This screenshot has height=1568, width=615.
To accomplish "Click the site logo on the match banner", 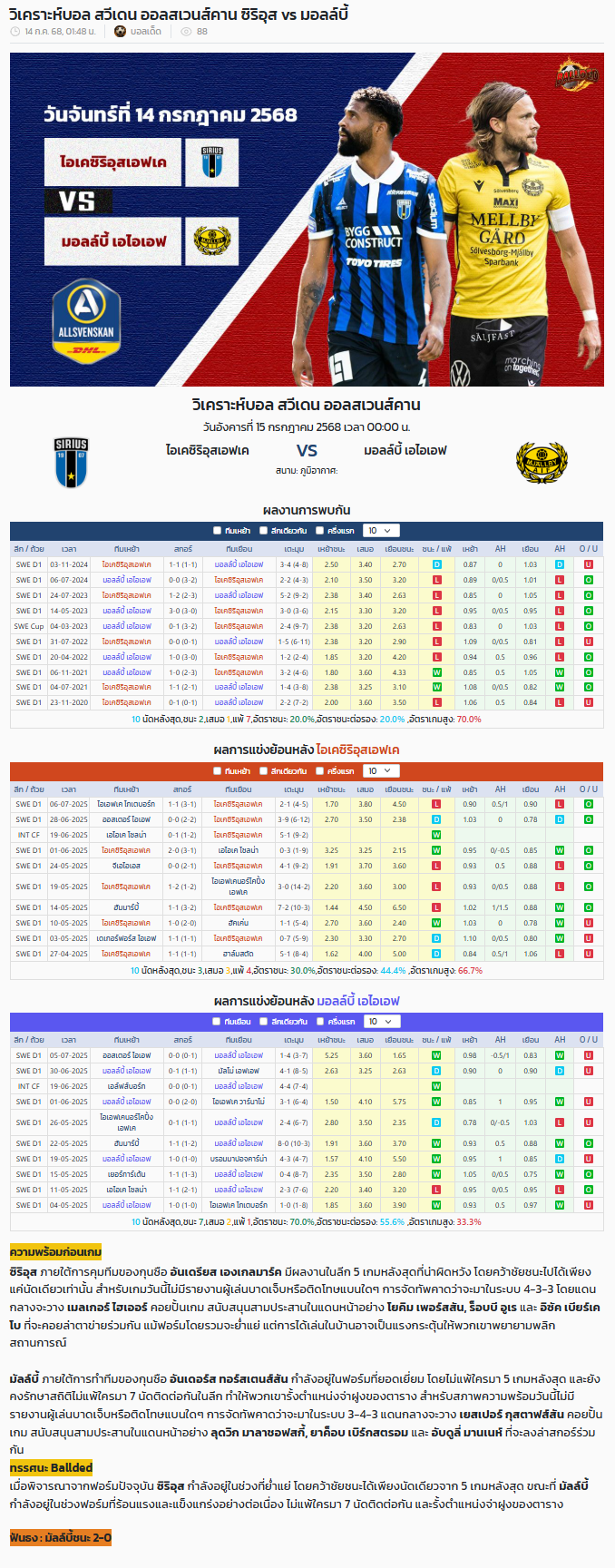I will [577, 74].
